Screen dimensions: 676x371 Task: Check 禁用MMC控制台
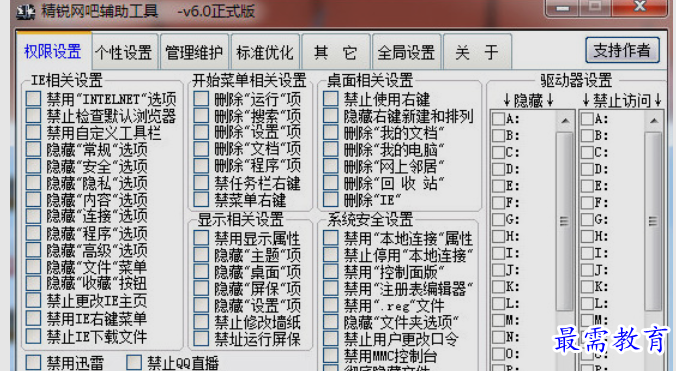pyautogui.click(x=331, y=355)
